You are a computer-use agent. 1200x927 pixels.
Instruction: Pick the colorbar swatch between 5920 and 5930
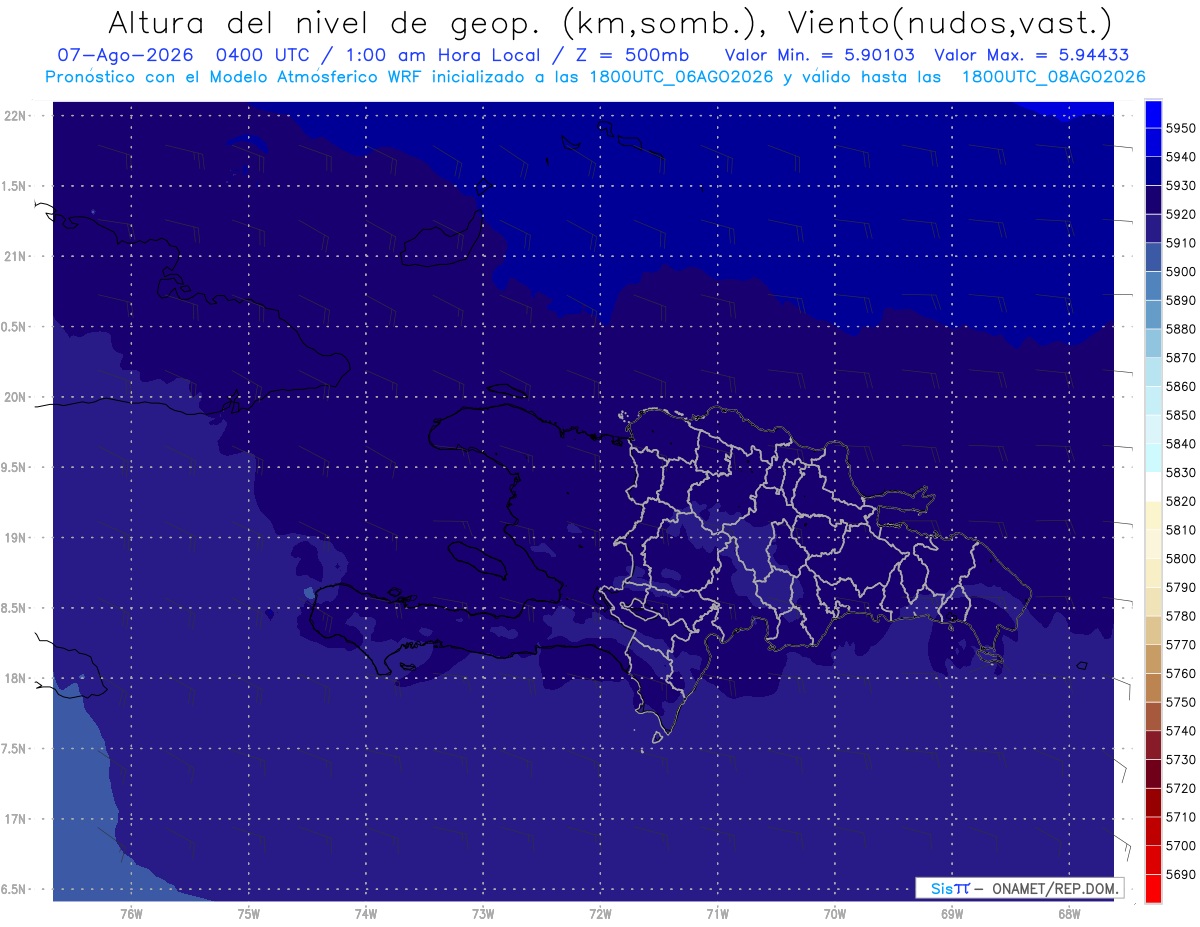pos(1153,199)
